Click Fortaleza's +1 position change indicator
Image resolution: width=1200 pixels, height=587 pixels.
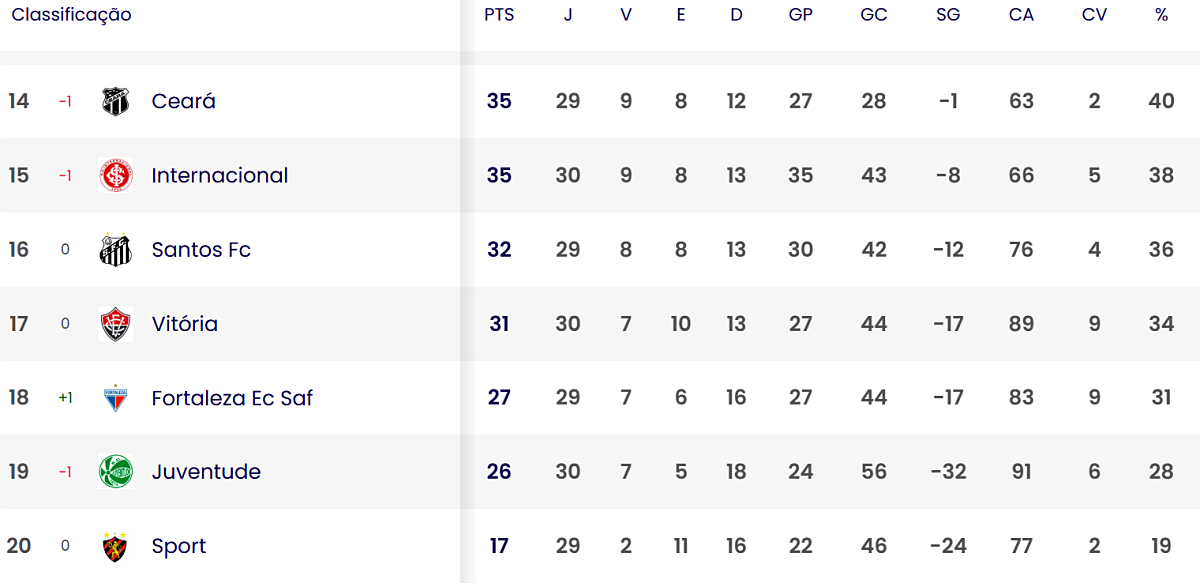click(x=65, y=398)
